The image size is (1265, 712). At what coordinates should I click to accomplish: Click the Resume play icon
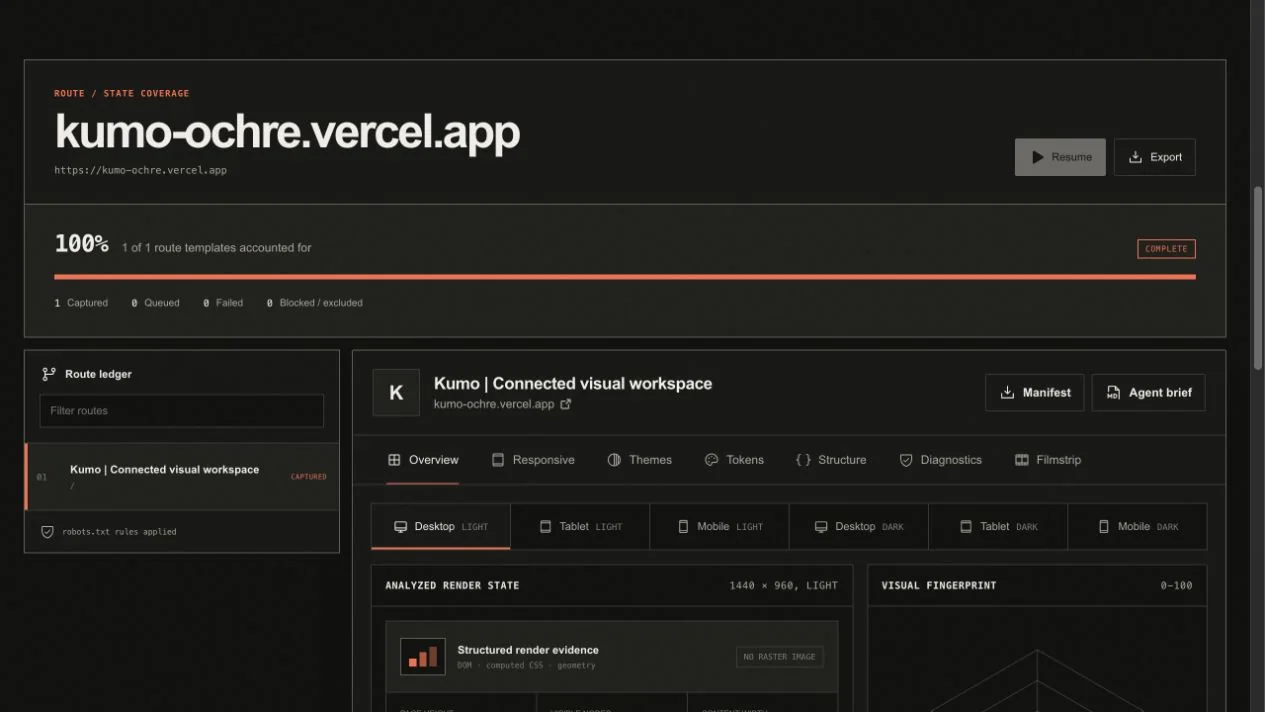1038,157
